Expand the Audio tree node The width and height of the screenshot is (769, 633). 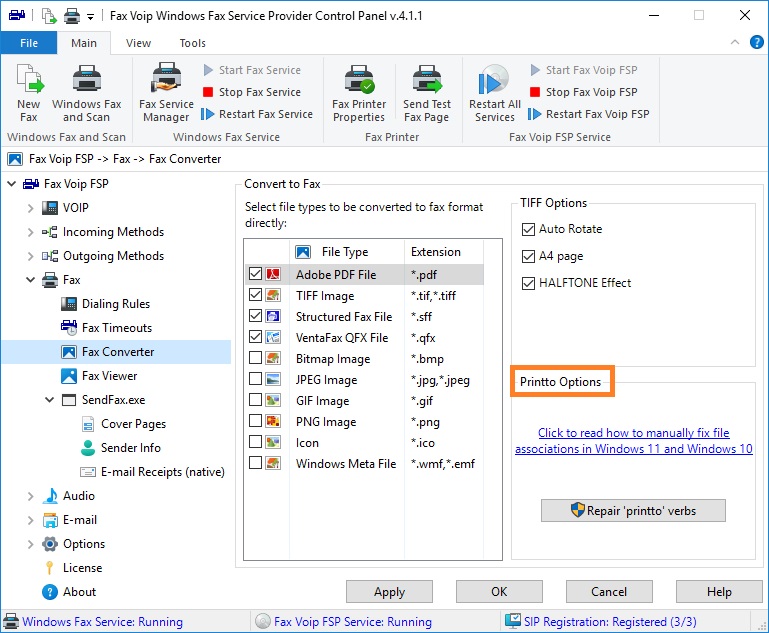pos(30,496)
